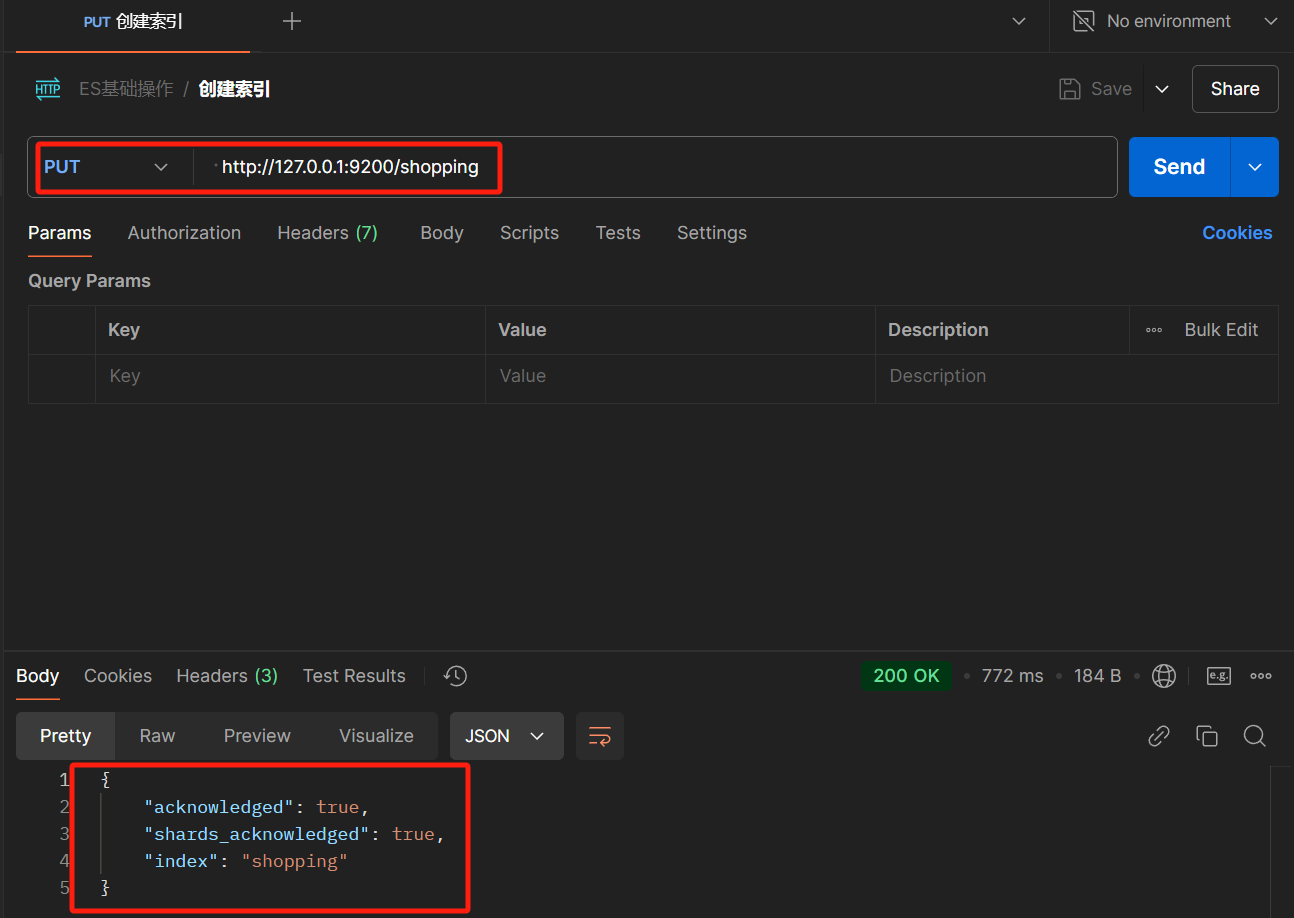
Task: Open the JSON format dropdown
Action: pyautogui.click(x=507, y=736)
